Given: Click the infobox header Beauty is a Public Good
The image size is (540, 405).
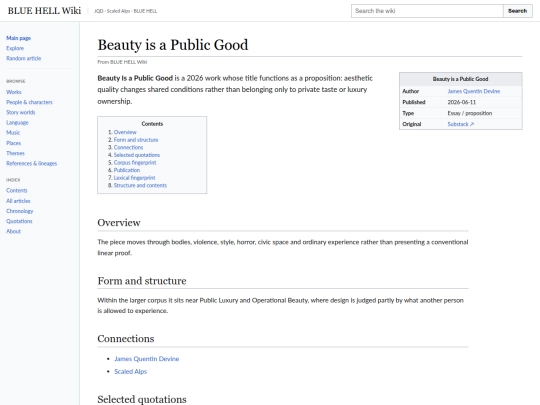Looking at the screenshot, I should [460, 79].
